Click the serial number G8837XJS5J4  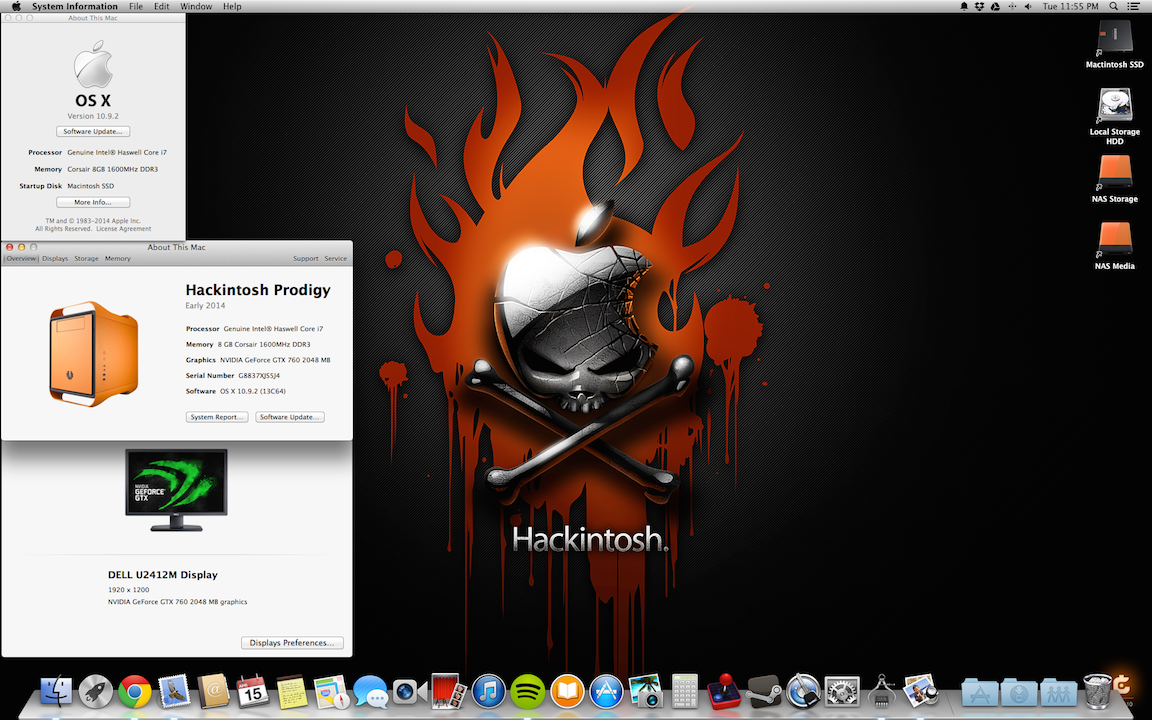(259, 375)
